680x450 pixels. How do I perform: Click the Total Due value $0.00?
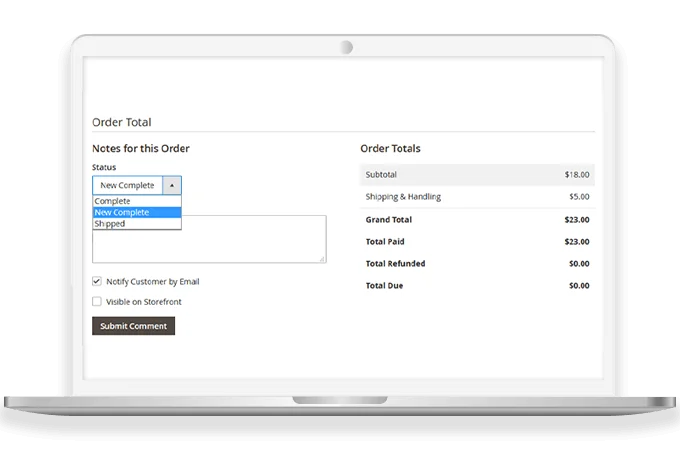[x=579, y=286]
